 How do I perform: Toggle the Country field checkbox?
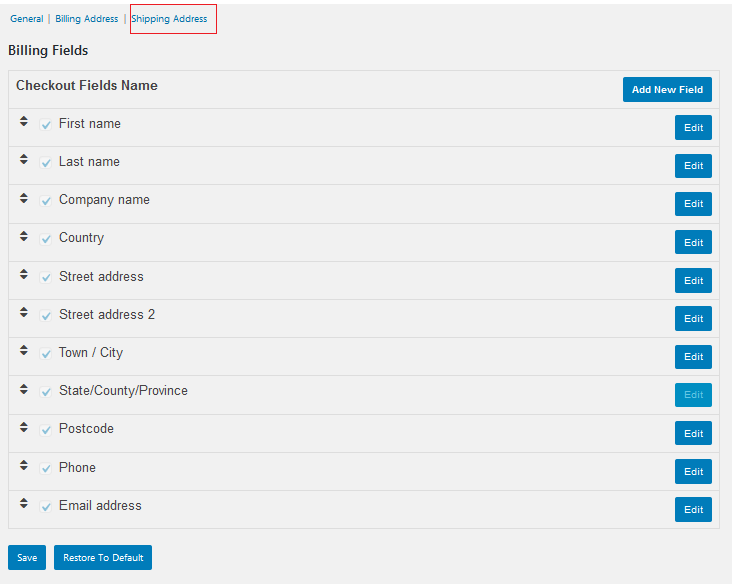pos(45,239)
